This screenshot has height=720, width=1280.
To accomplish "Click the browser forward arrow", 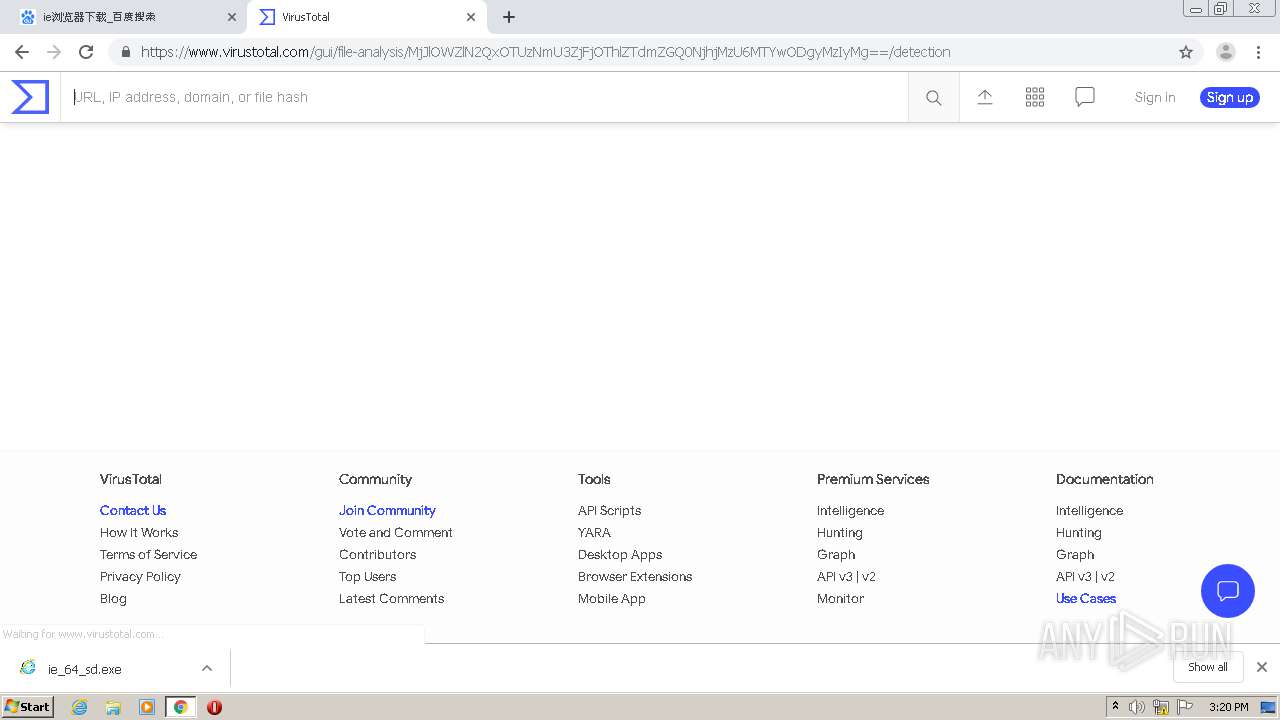I will point(54,52).
